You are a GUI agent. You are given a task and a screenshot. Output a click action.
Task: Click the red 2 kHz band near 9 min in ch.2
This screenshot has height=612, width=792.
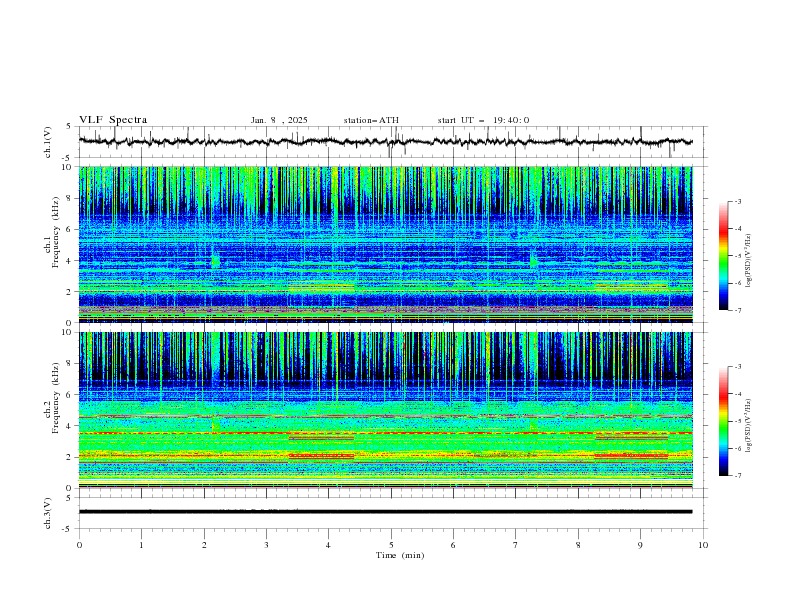tap(631, 456)
